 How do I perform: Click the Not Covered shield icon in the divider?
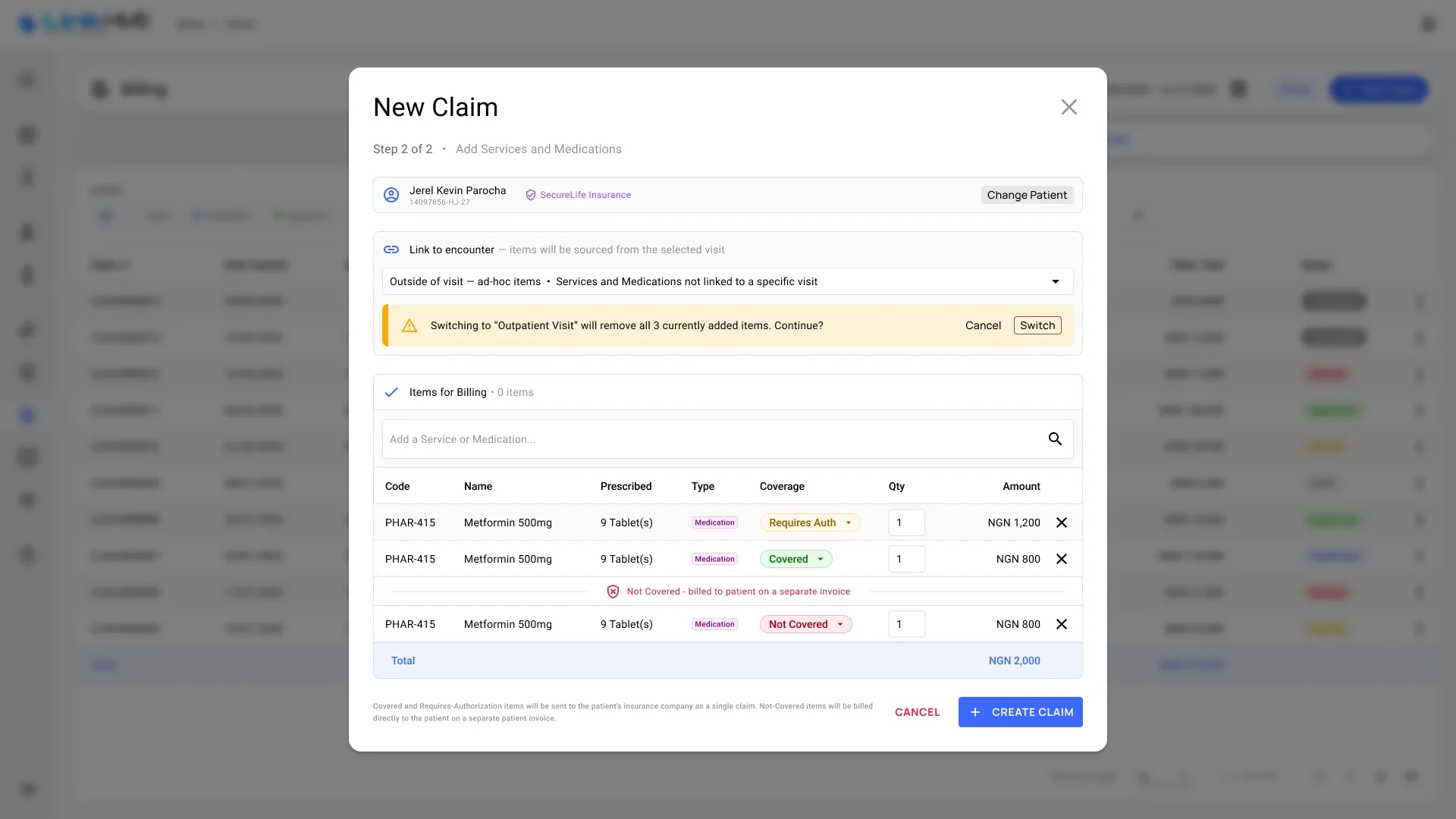pyautogui.click(x=613, y=591)
